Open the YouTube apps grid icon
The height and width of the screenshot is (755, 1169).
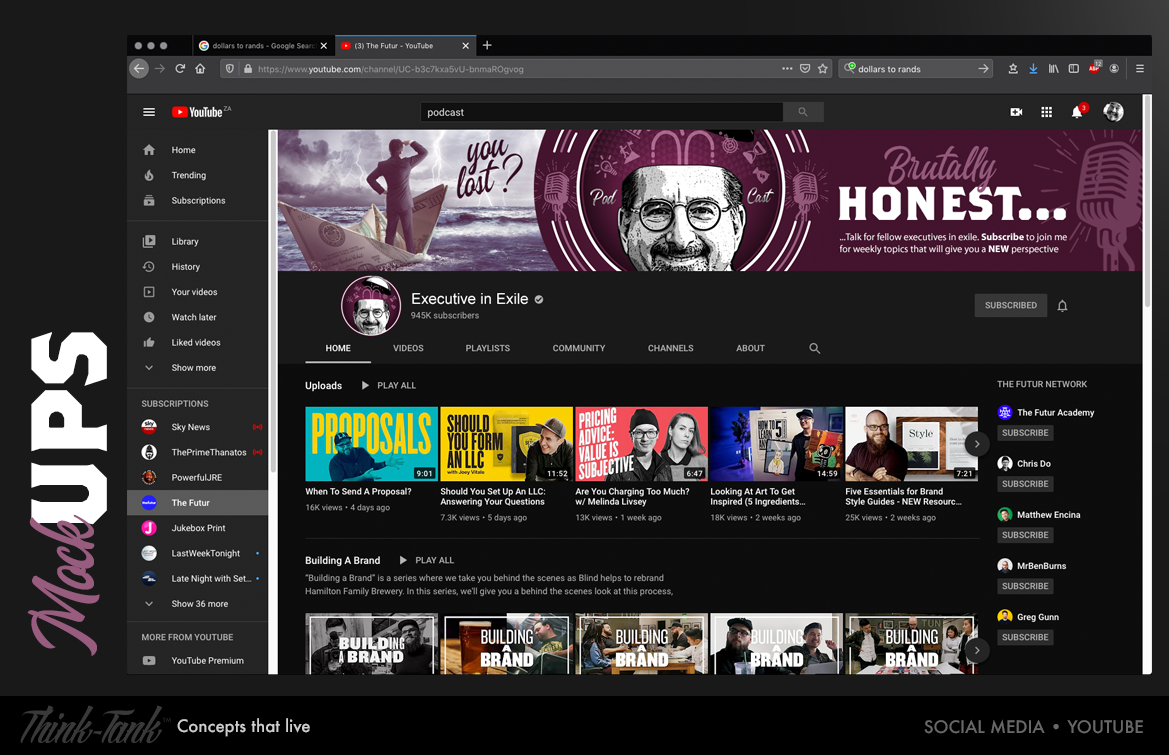click(1046, 112)
